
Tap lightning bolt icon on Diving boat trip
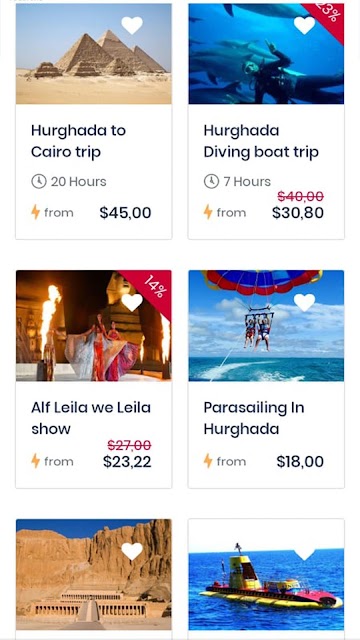[208, 212]
